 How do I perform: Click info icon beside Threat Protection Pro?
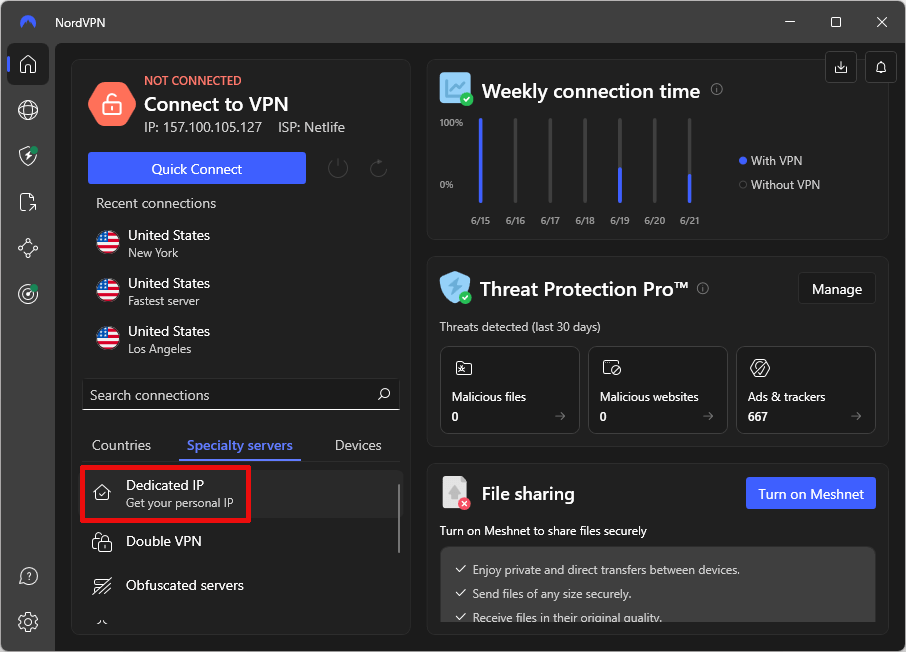[703, 288]
